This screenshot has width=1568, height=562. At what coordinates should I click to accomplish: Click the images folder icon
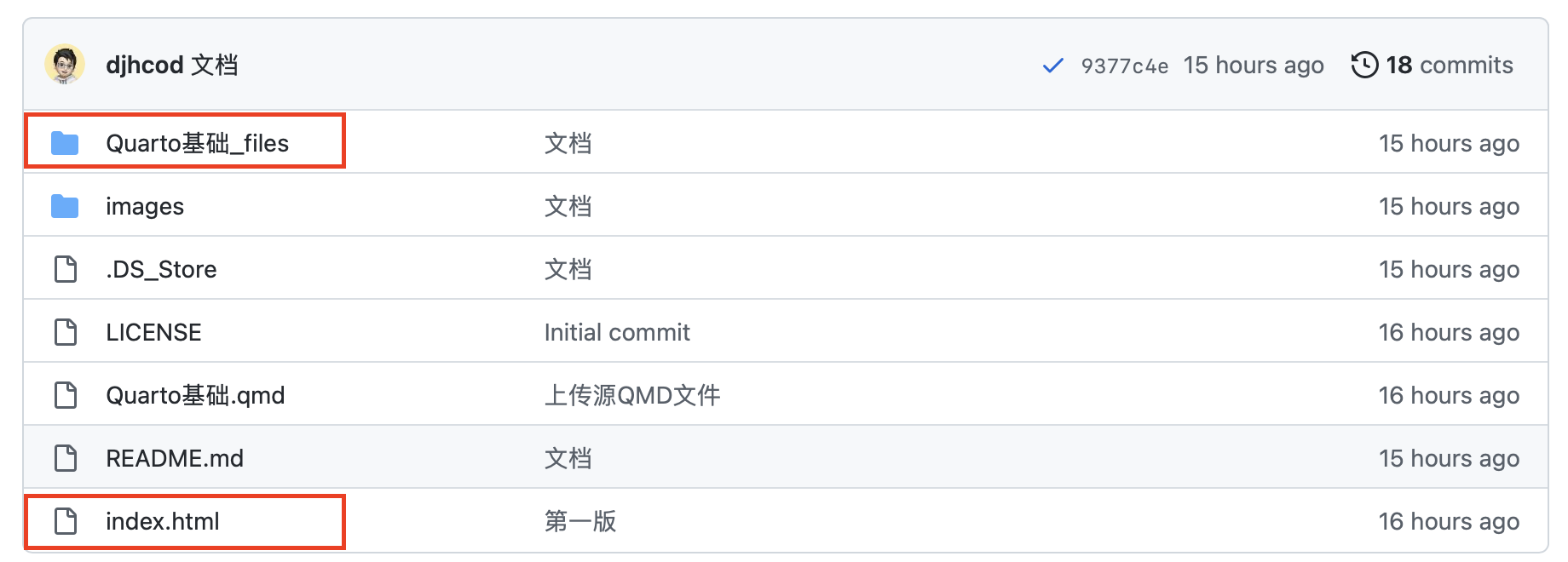[64, 205]
